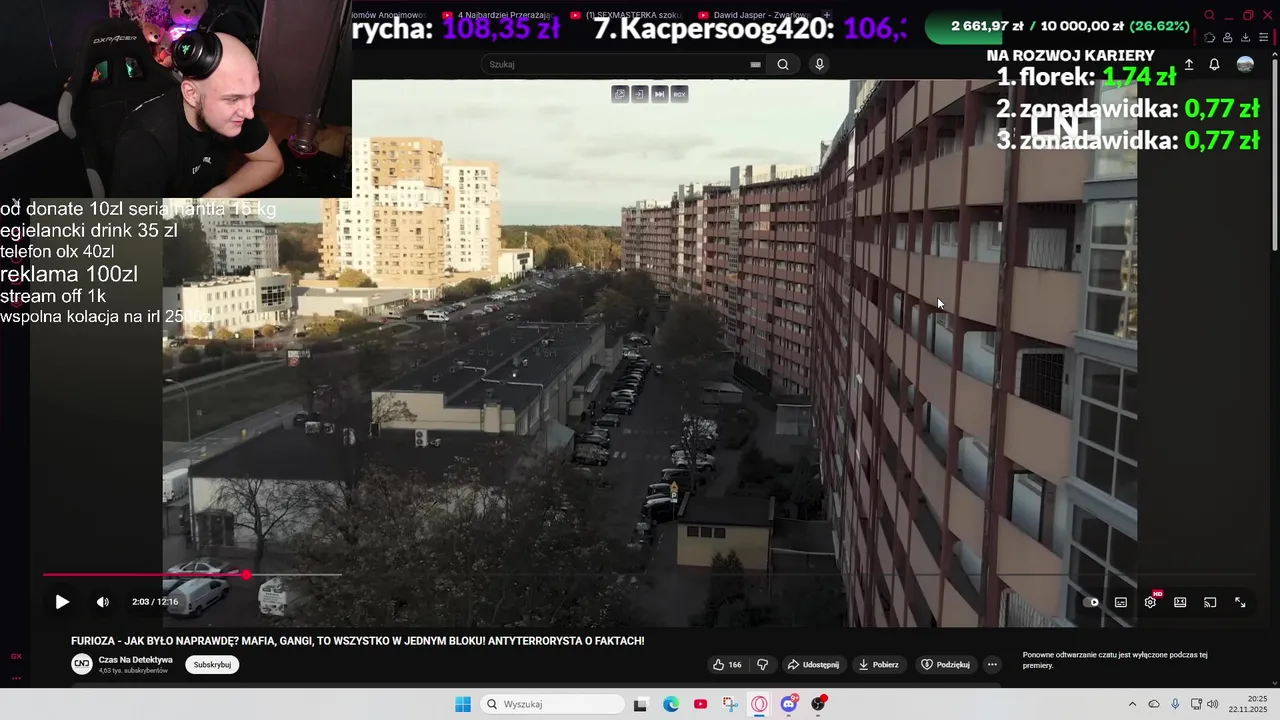This screenshot has width=1280, height=720.
Task: Click the 2:03 / 12:16 time display
Action: point(155,602)
